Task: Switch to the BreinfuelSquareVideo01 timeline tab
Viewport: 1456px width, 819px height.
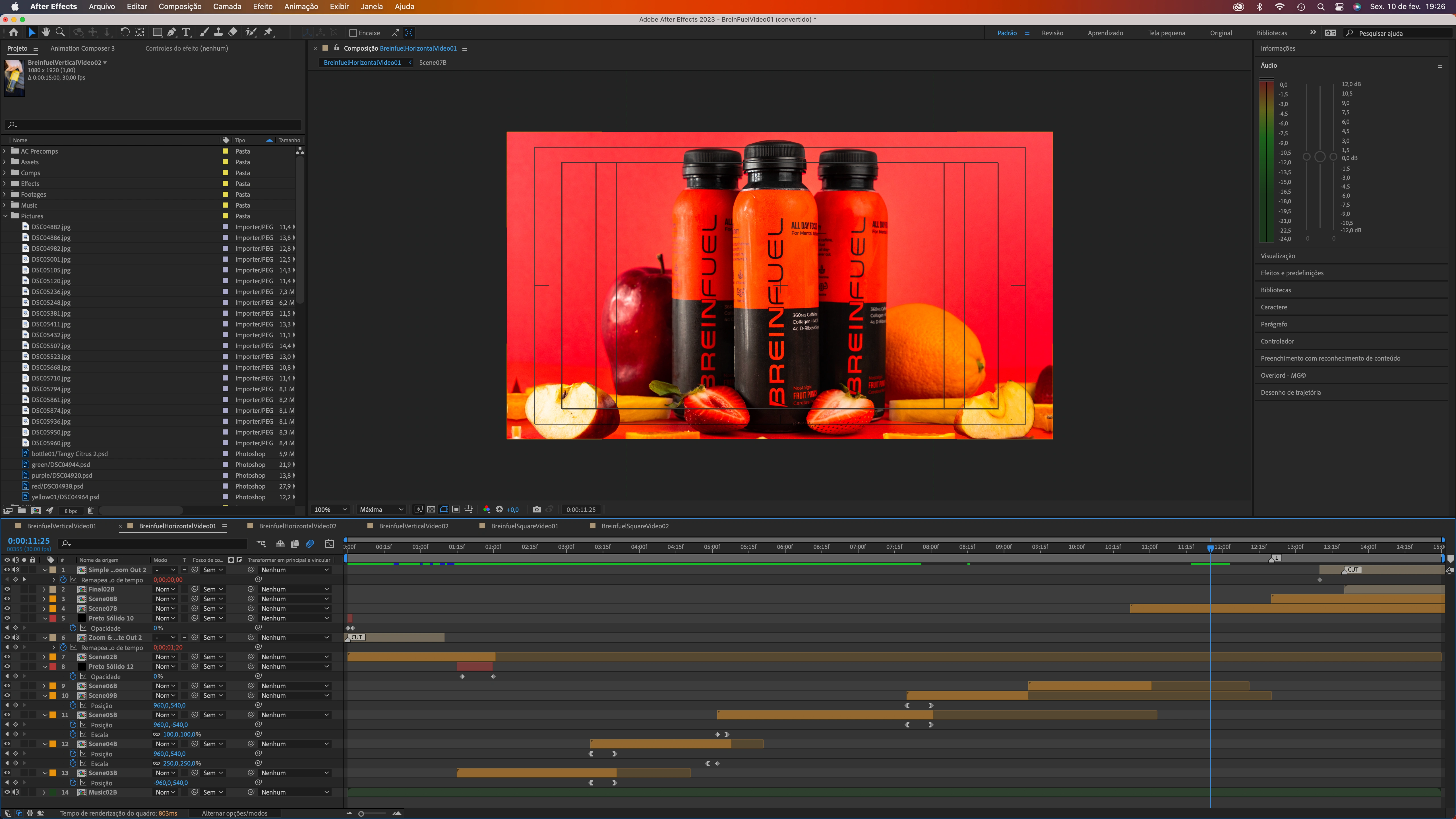Action: click(x=524, y=526)
